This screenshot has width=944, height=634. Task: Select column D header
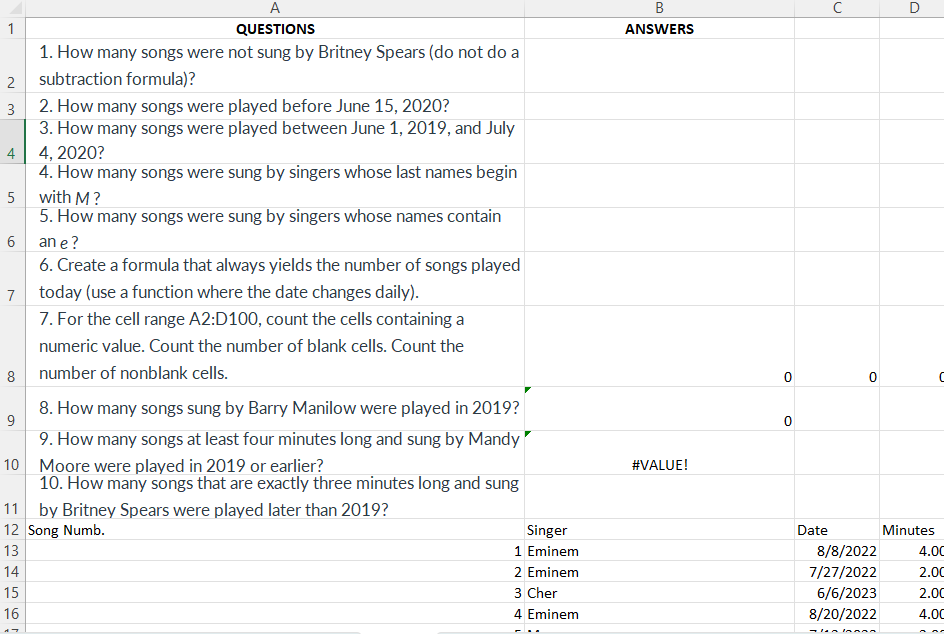[913, 8]
